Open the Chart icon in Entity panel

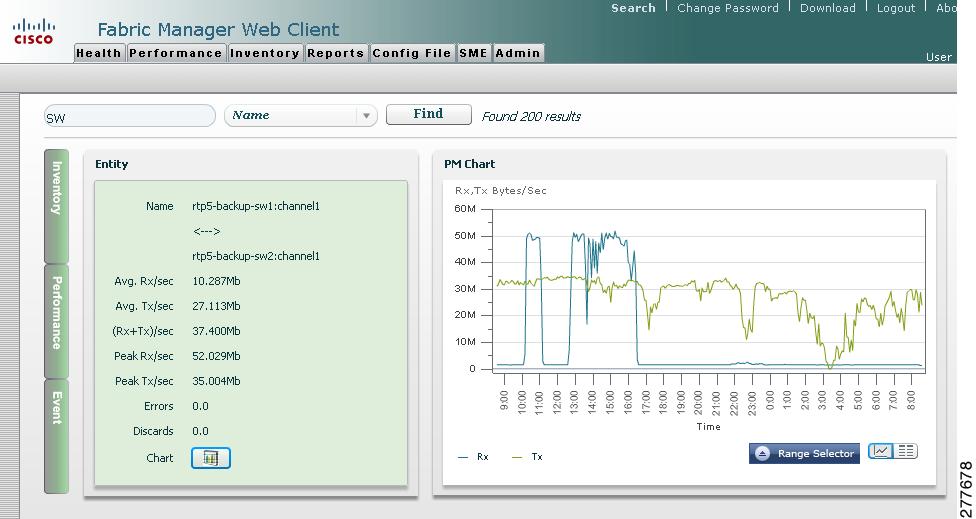[210, 458]
